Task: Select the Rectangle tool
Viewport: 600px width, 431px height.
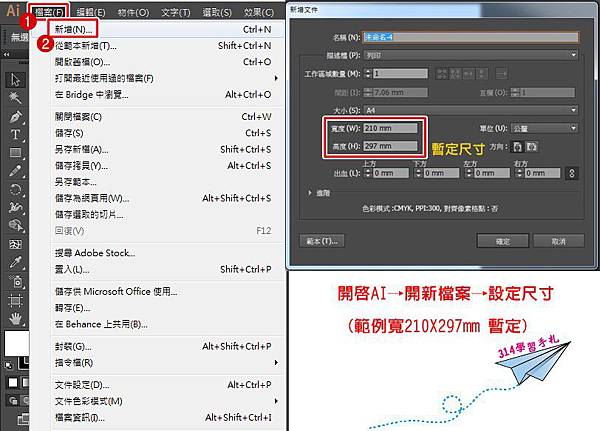Action: point(15,153)
